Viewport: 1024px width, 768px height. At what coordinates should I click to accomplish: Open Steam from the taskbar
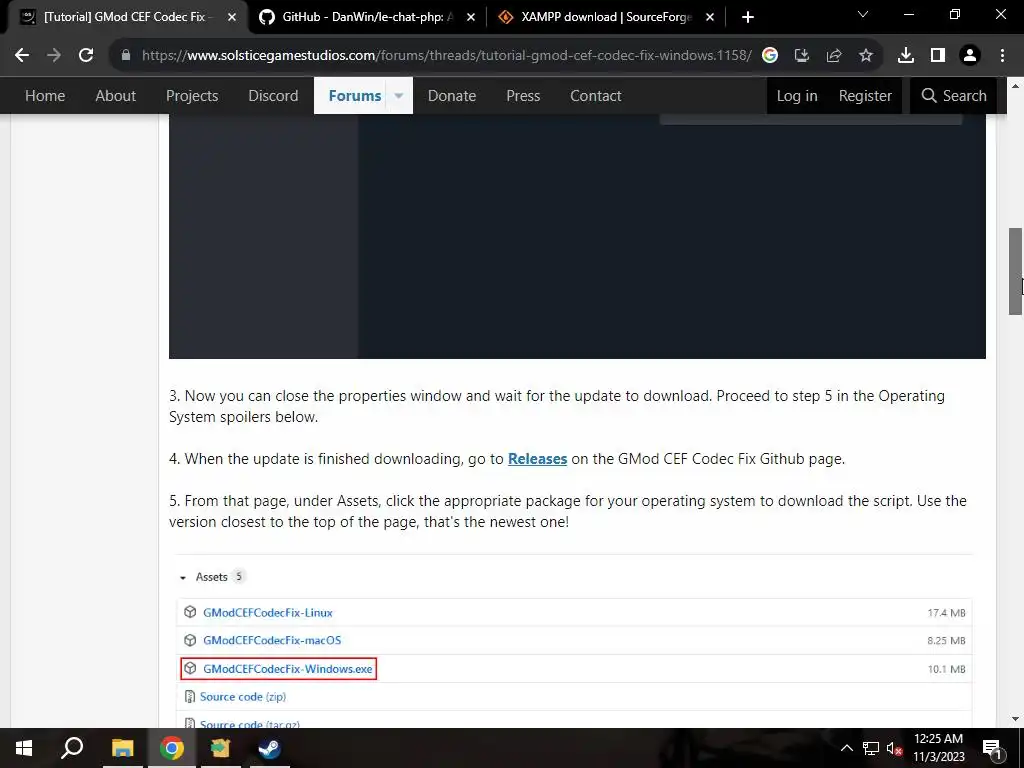point(269,748)
